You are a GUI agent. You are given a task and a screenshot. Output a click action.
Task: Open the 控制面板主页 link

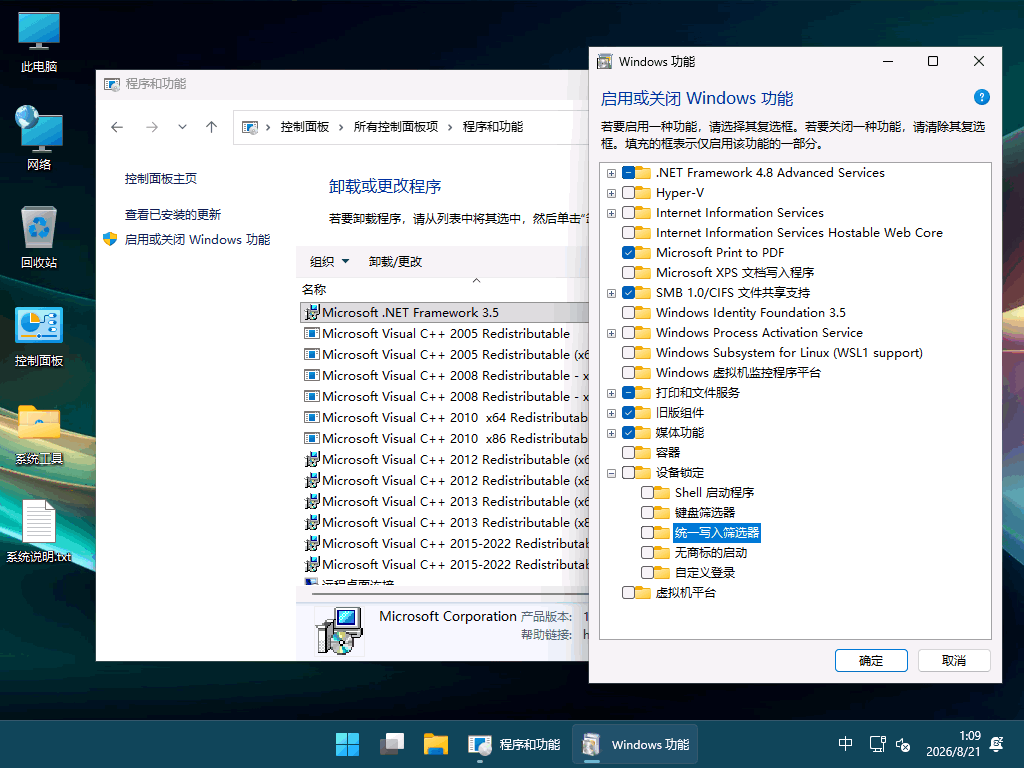[x=161, y=178]
